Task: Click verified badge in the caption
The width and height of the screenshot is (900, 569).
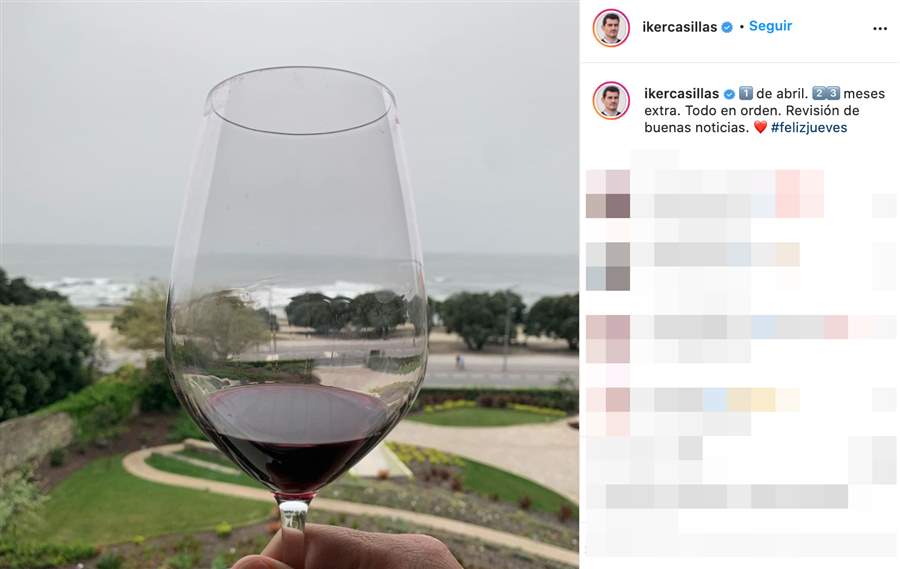Action: [729, 94]
